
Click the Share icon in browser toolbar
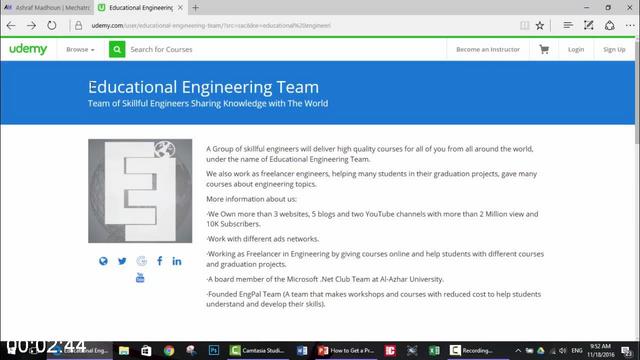coord(609,25)
